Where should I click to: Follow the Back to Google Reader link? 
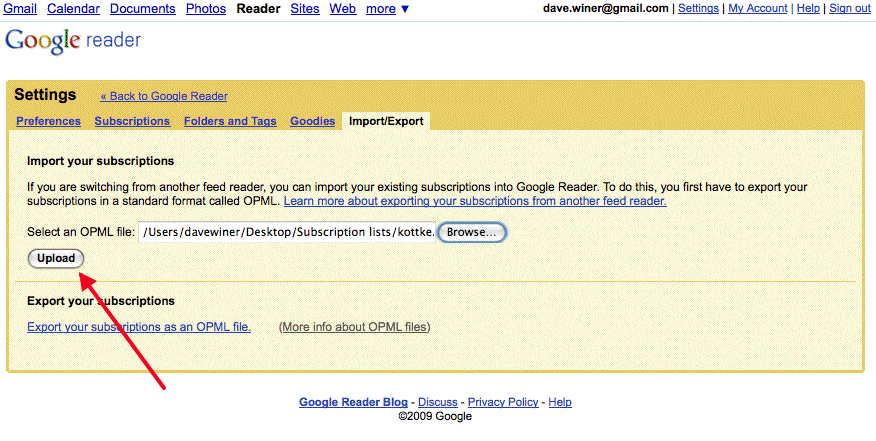coord(164,96)
